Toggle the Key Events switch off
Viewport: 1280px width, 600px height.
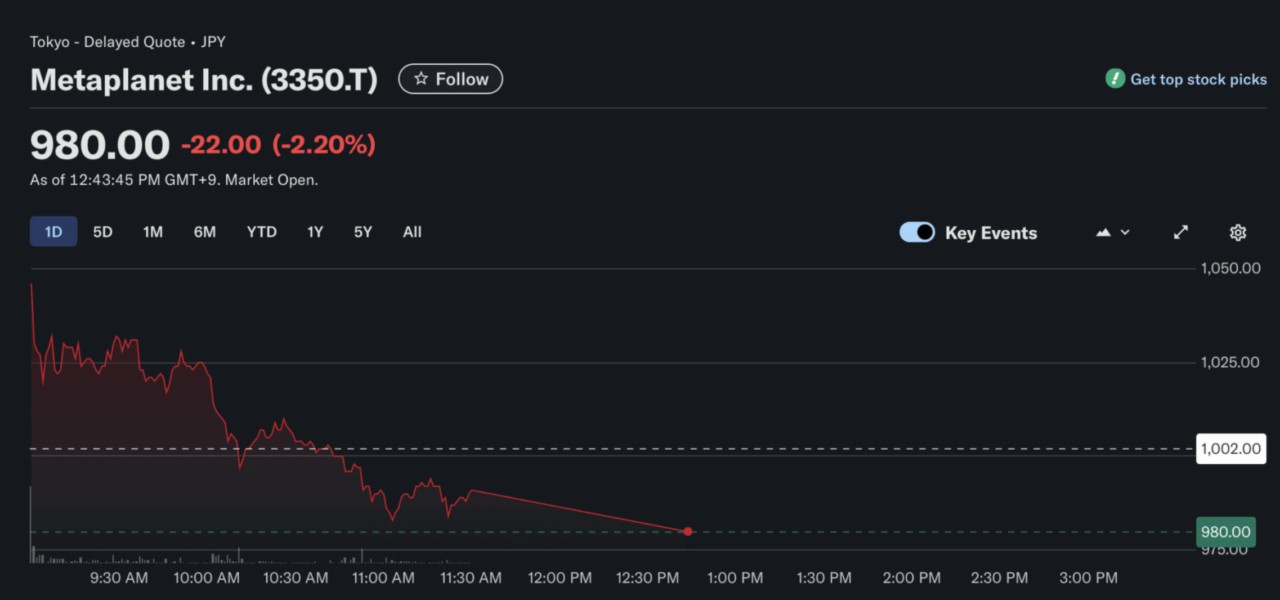[x=916, y=231]
